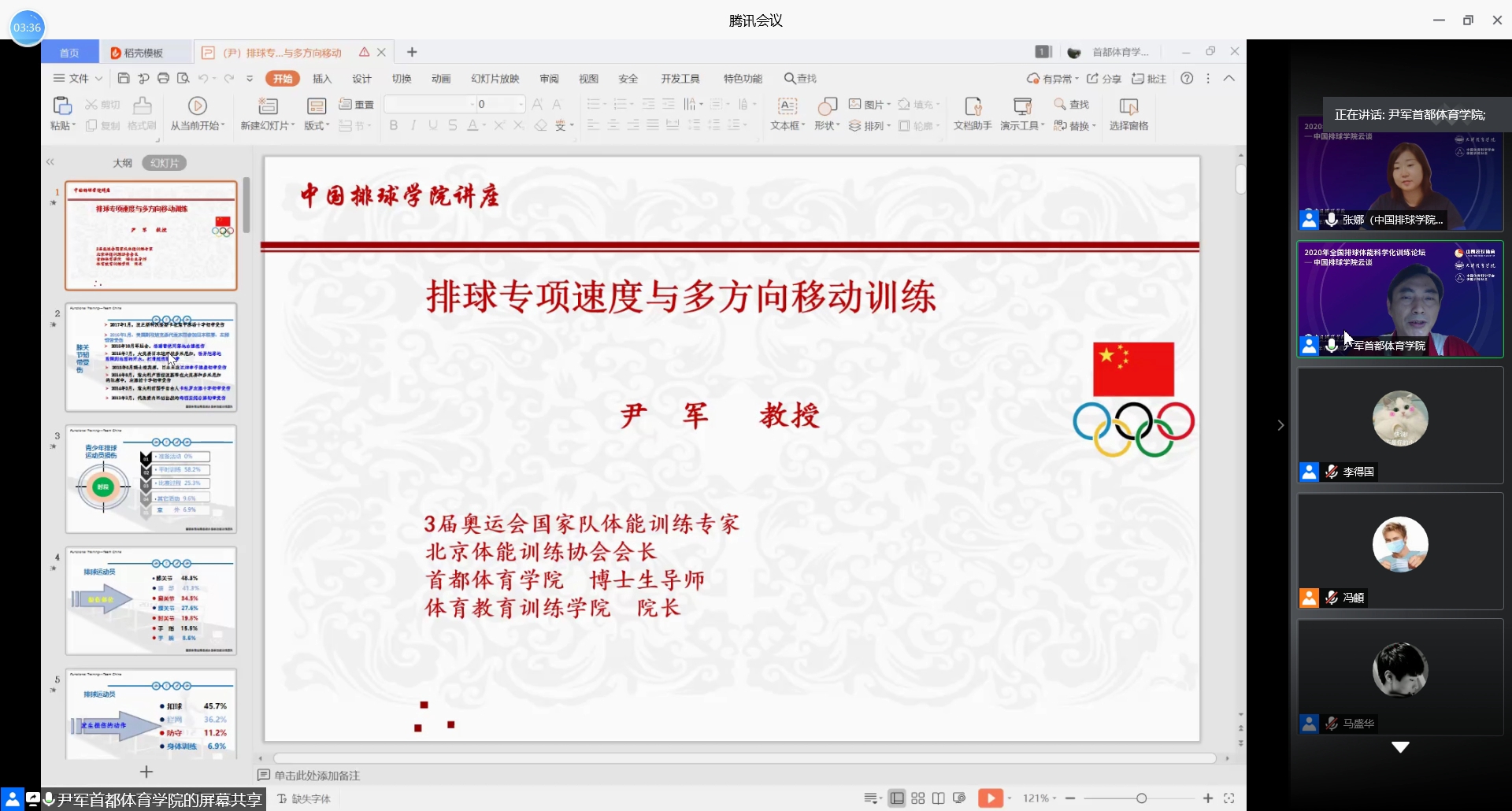1512x811 pixels.
Task: Select slide 3 thumbnail
Action: (150, 480)
